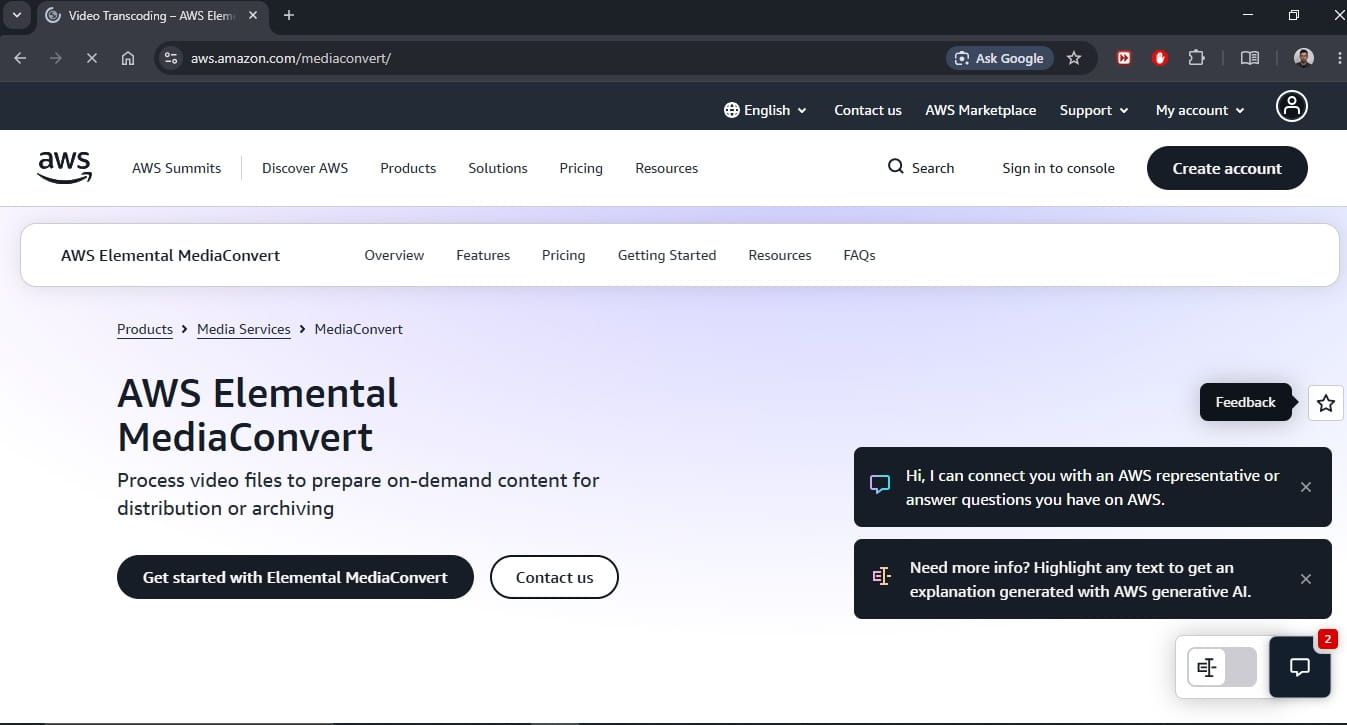
Task: Open the main nav Resources menu
Action: [667, 168]
